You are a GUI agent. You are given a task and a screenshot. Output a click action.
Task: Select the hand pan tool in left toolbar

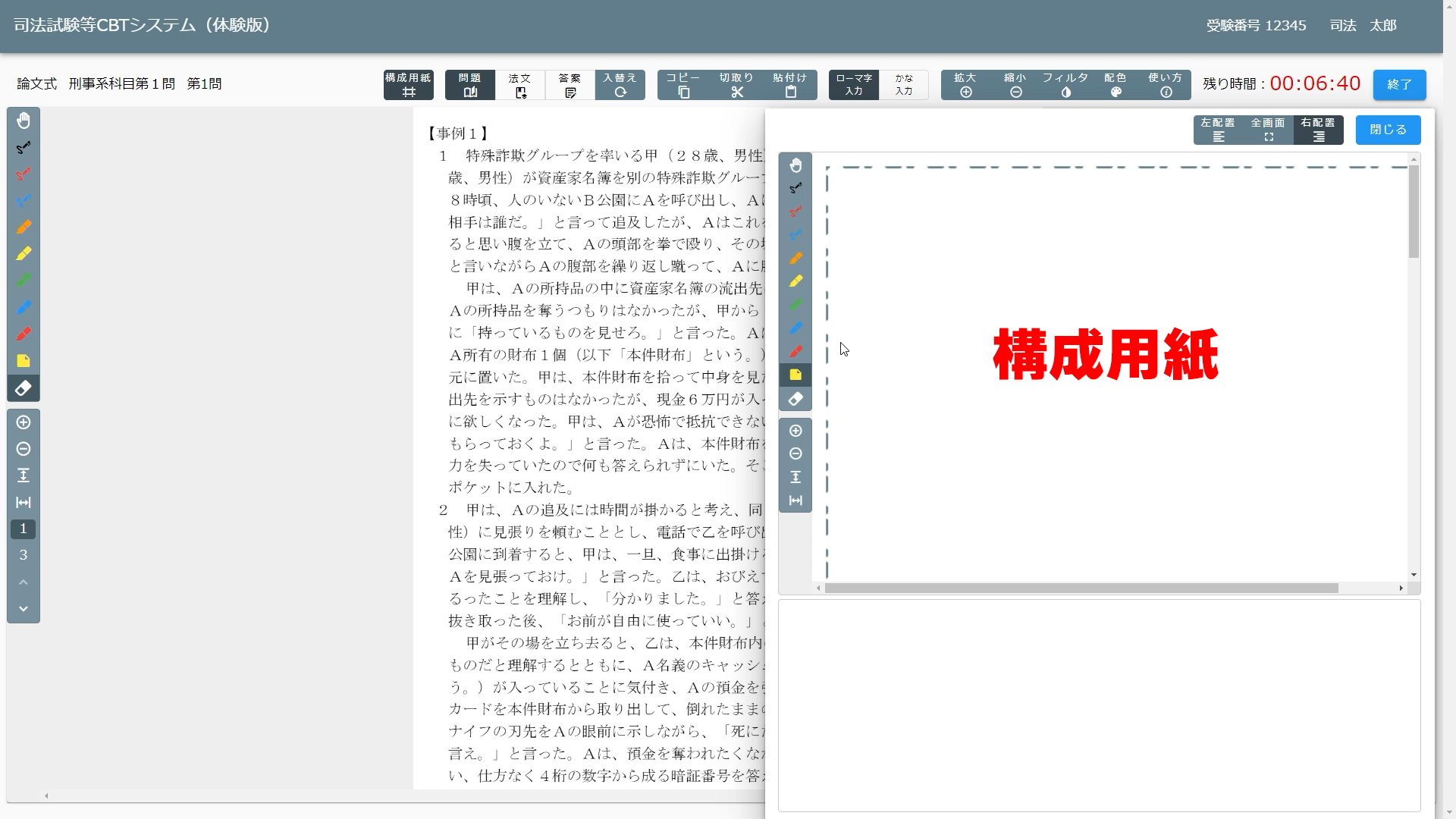[24, 121]
